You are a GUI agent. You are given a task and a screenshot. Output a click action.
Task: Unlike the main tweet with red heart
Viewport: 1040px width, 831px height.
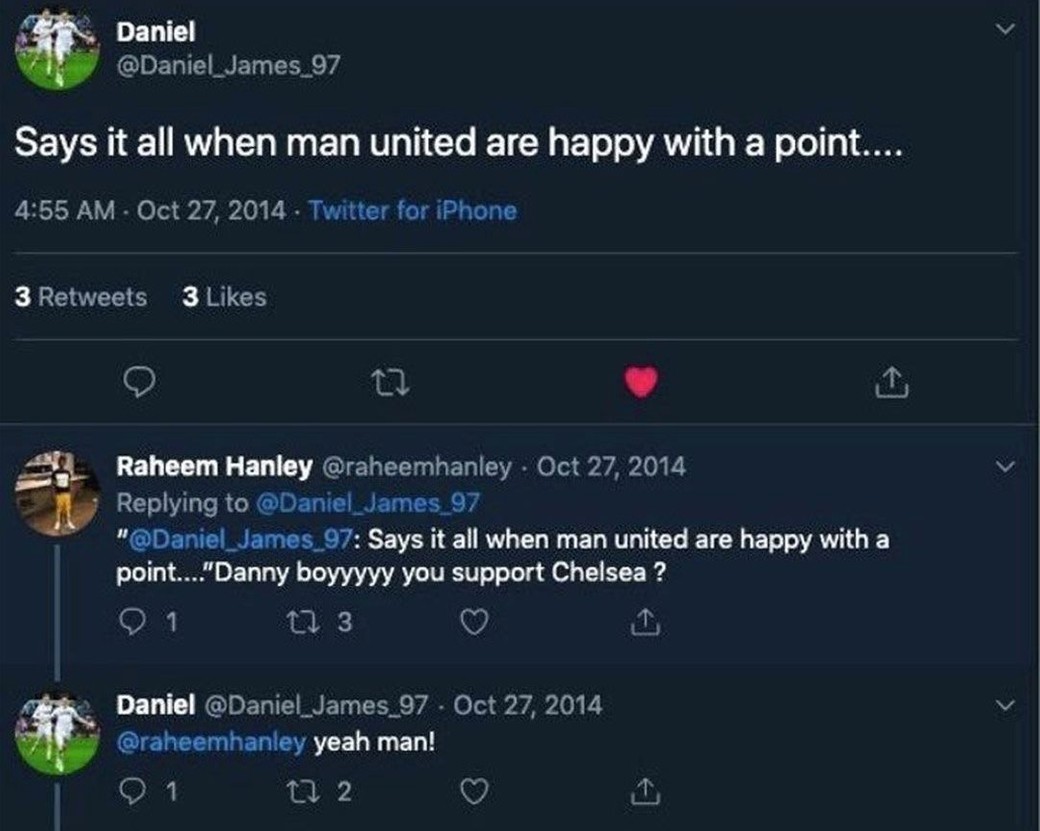click(641, 381)
